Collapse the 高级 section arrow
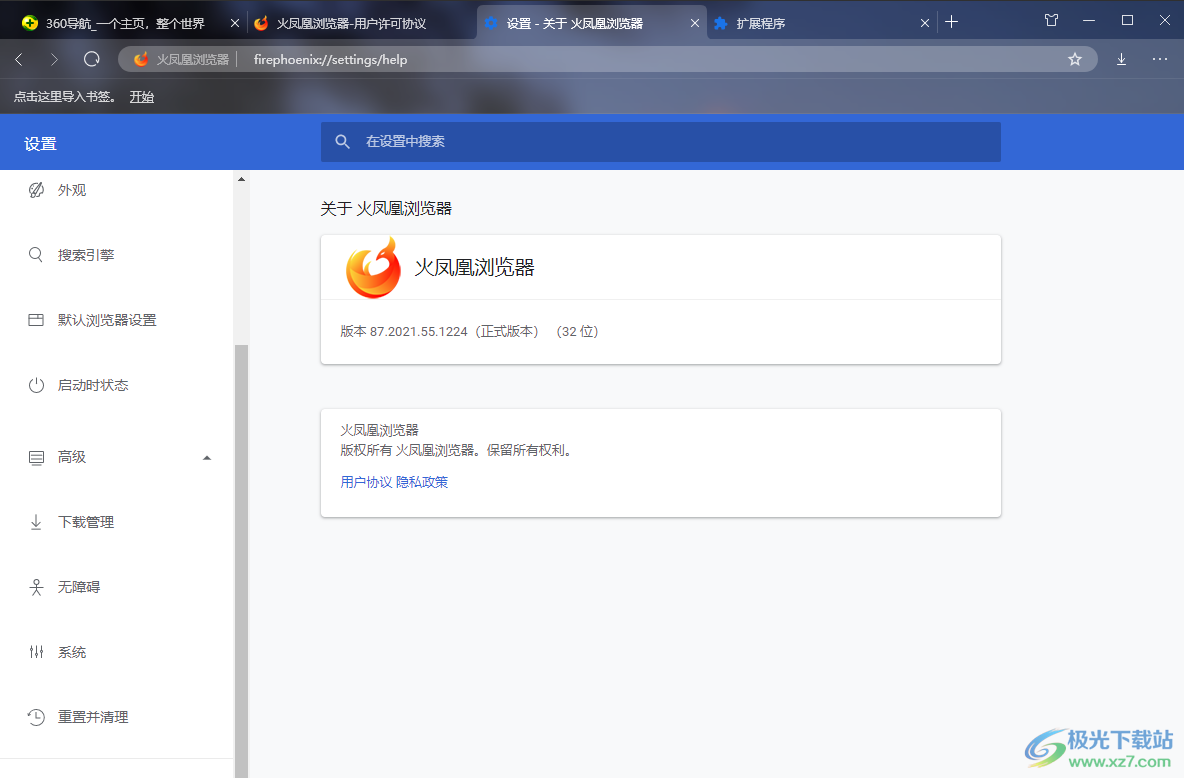 [x=207, y=458]
